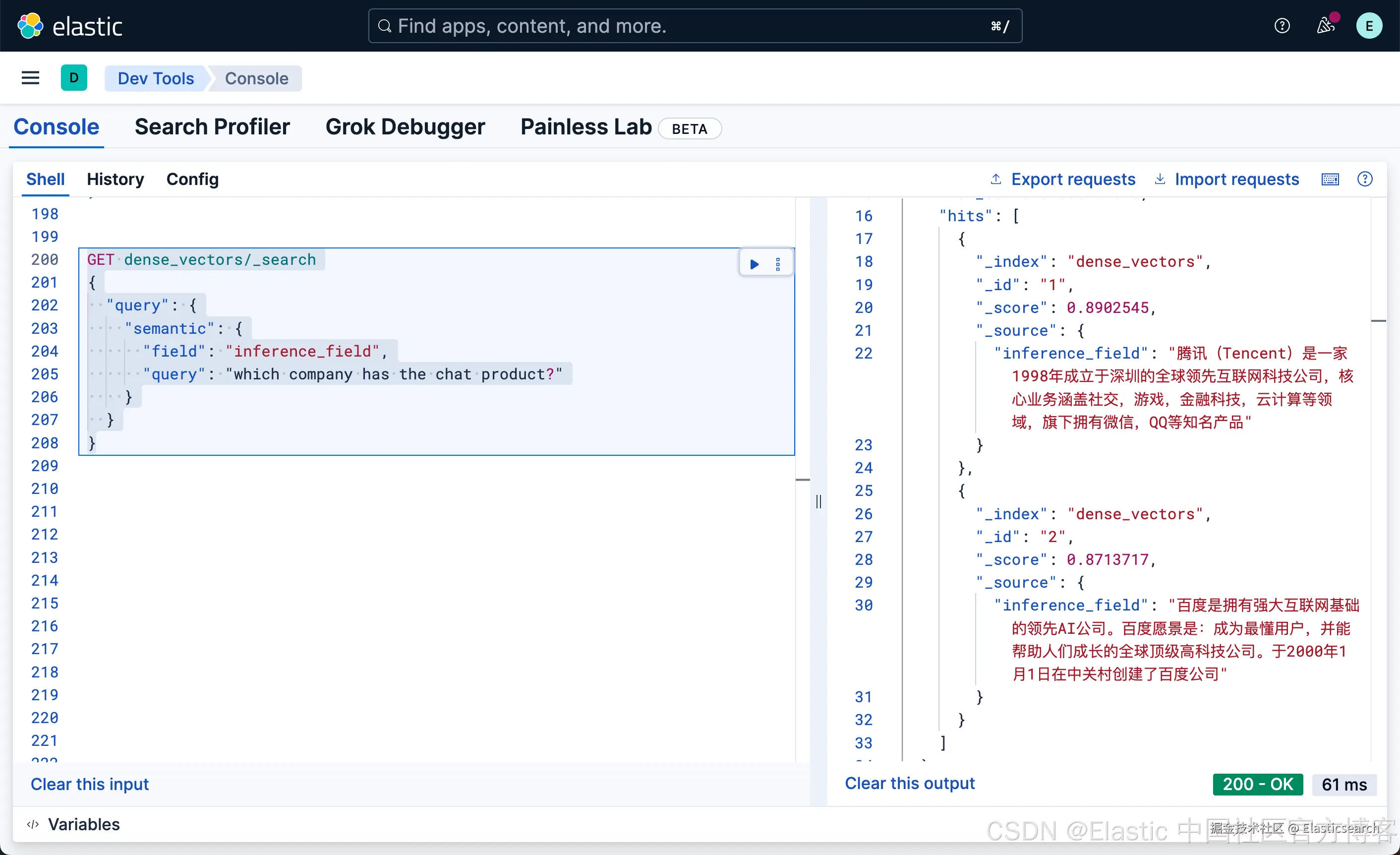Click Clear this output link

909,784
